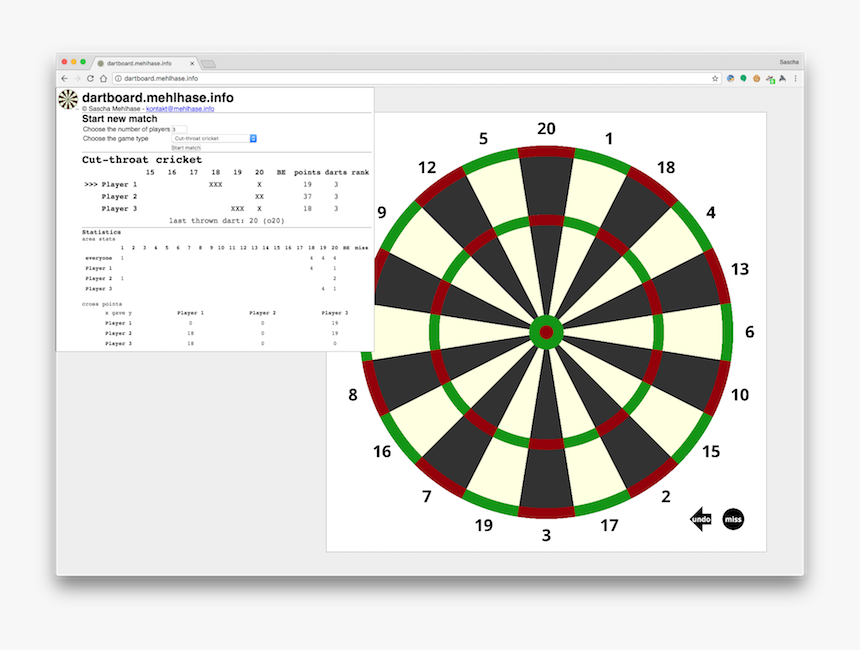
Task: Click the orange cookie extension icon
Action: click(757, 77)
